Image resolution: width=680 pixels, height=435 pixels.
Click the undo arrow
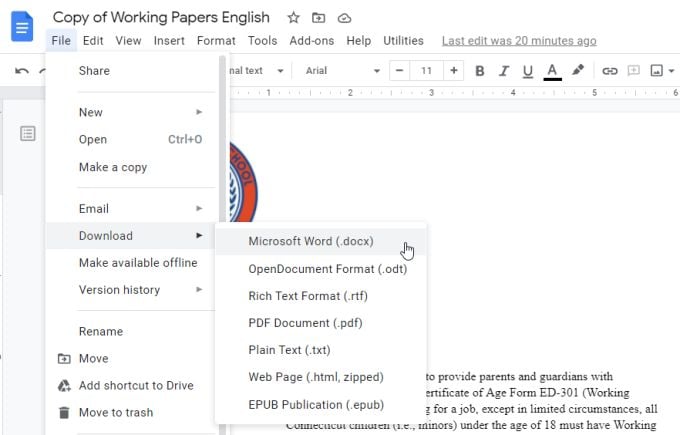22,71
